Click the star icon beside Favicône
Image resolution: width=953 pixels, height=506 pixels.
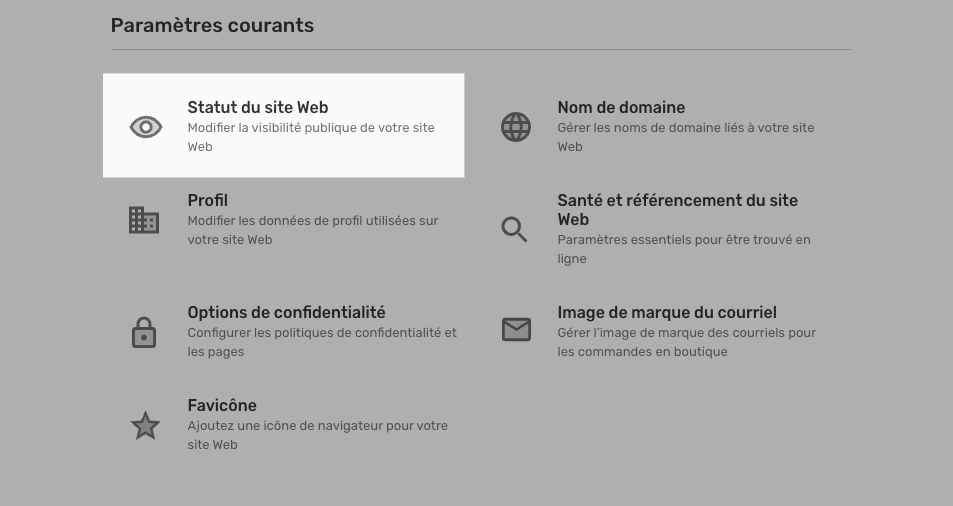click(x=145, y=425)
